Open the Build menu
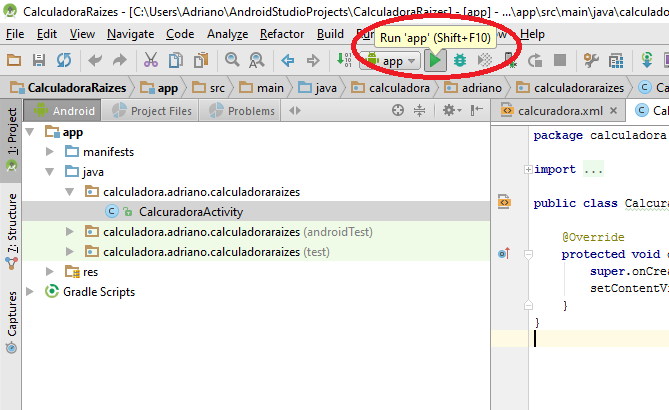This screenshot has width=669, height=410. (330, 34)
